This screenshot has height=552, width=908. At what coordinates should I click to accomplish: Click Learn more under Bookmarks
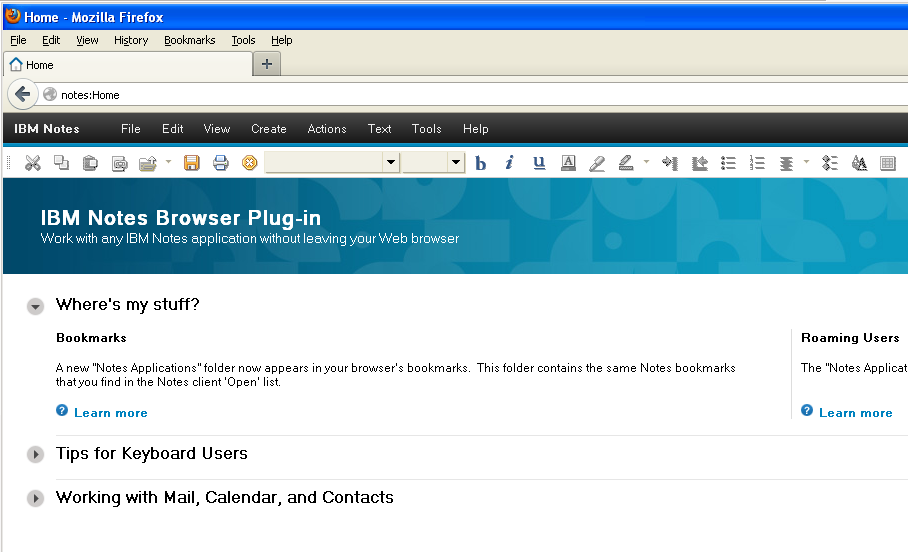click(111, 412)
